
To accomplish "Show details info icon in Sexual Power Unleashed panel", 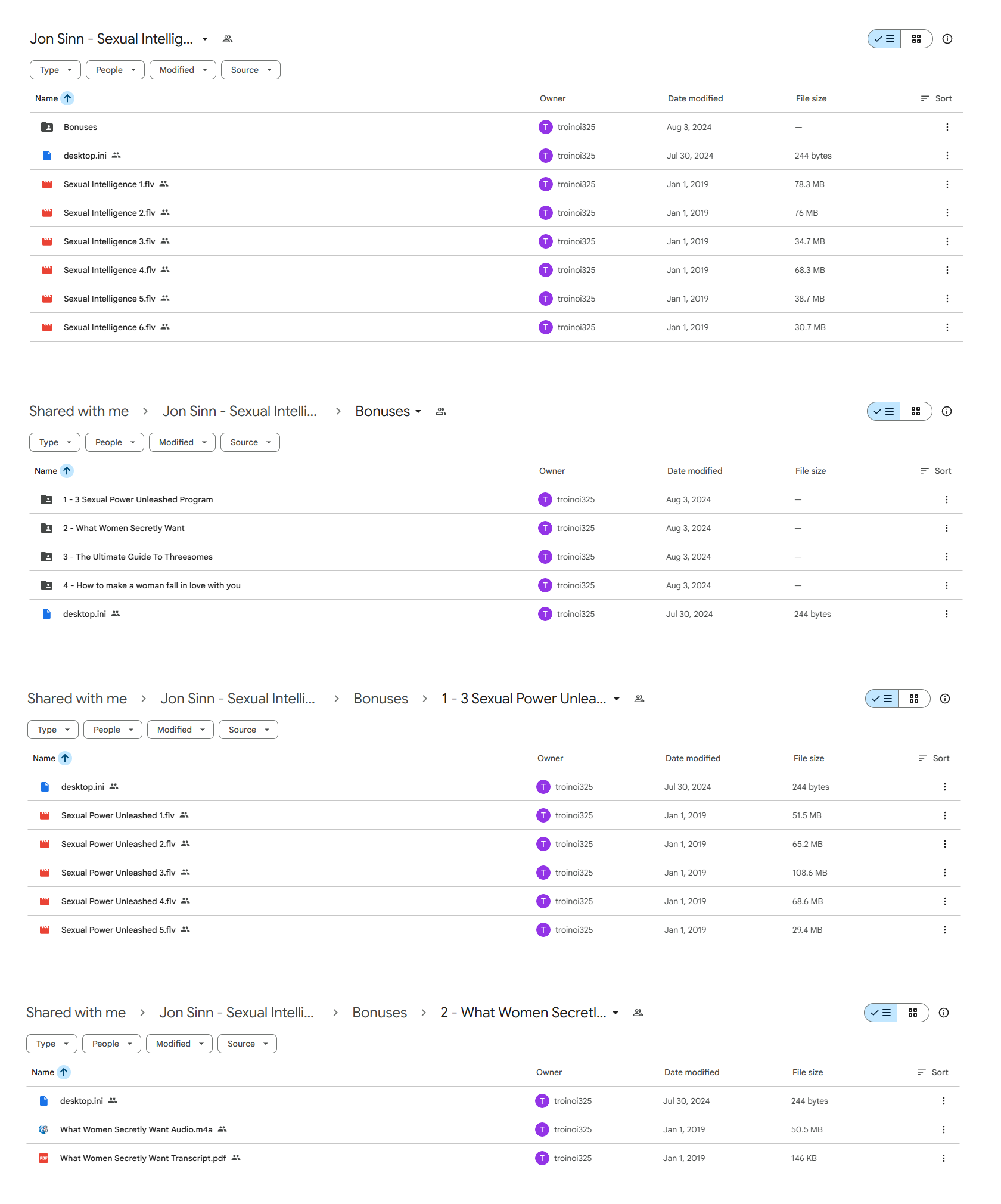I will tap(944, 699).
